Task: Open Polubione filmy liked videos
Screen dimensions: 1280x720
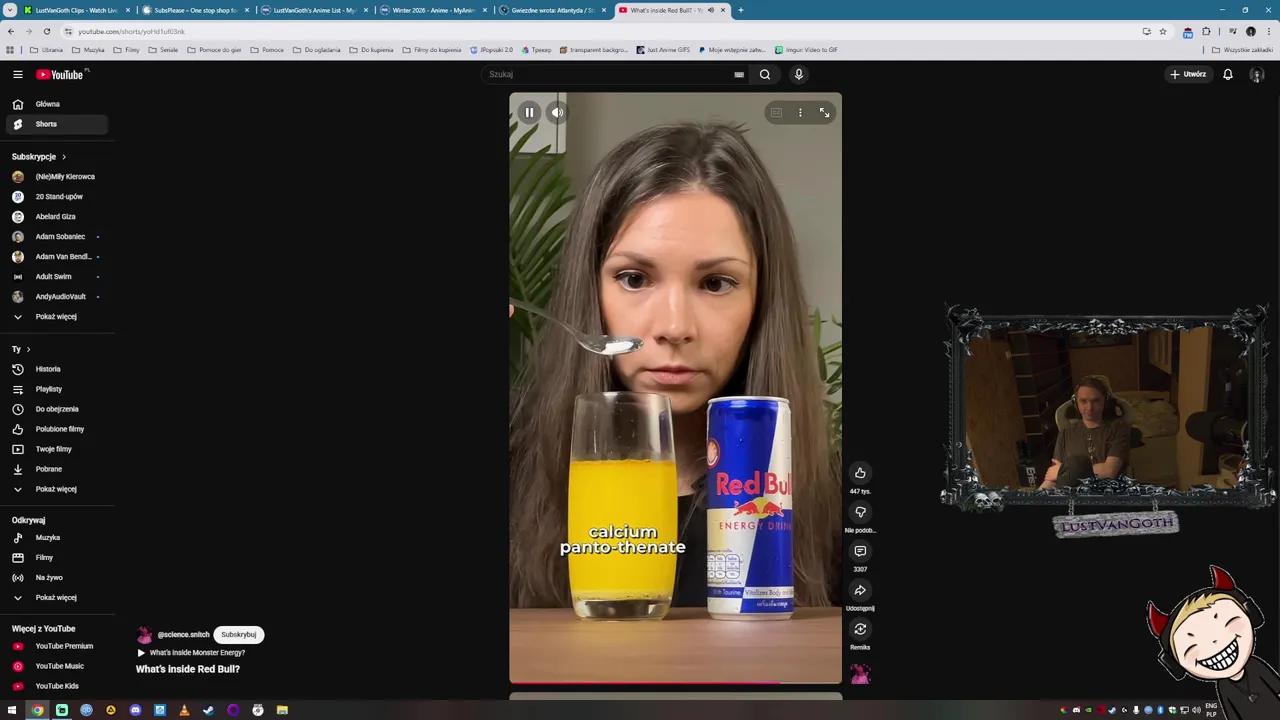Action: [56, 429]
